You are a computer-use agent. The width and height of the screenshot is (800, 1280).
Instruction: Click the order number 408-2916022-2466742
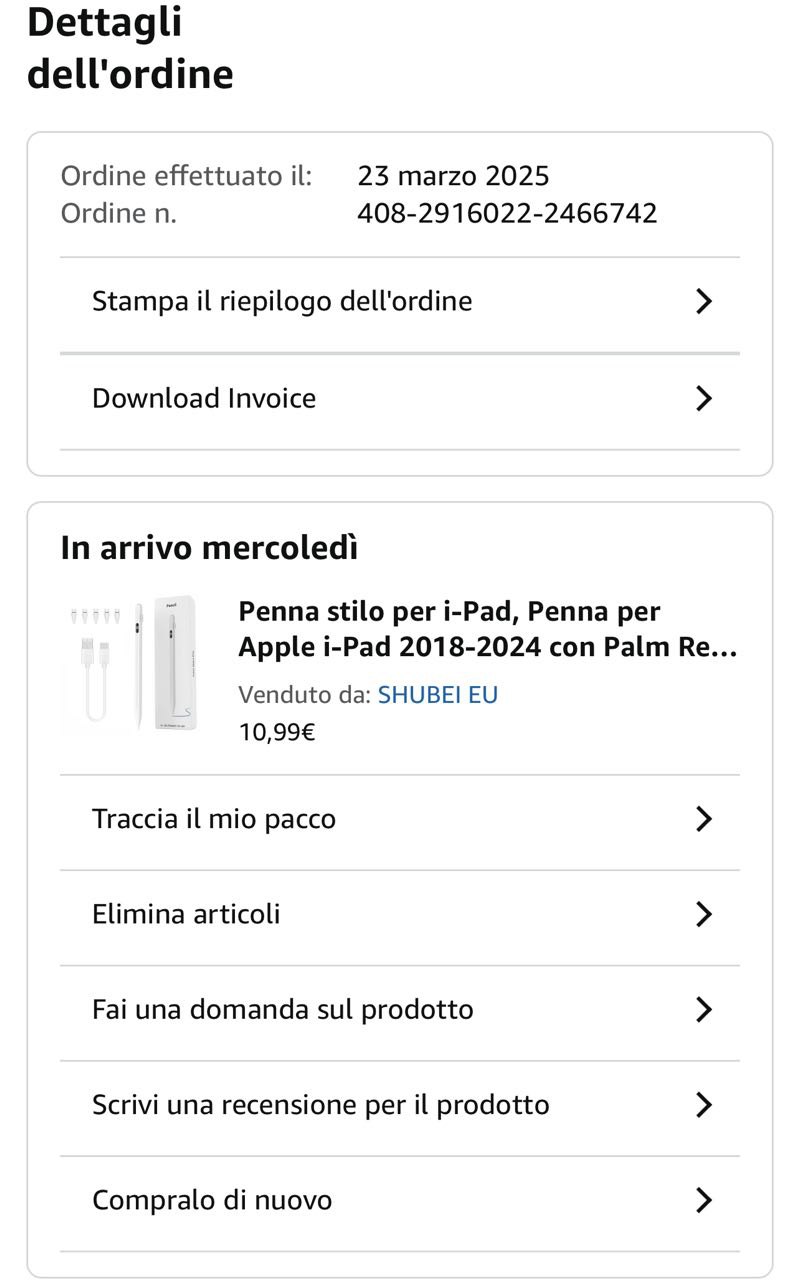(507, 213)
